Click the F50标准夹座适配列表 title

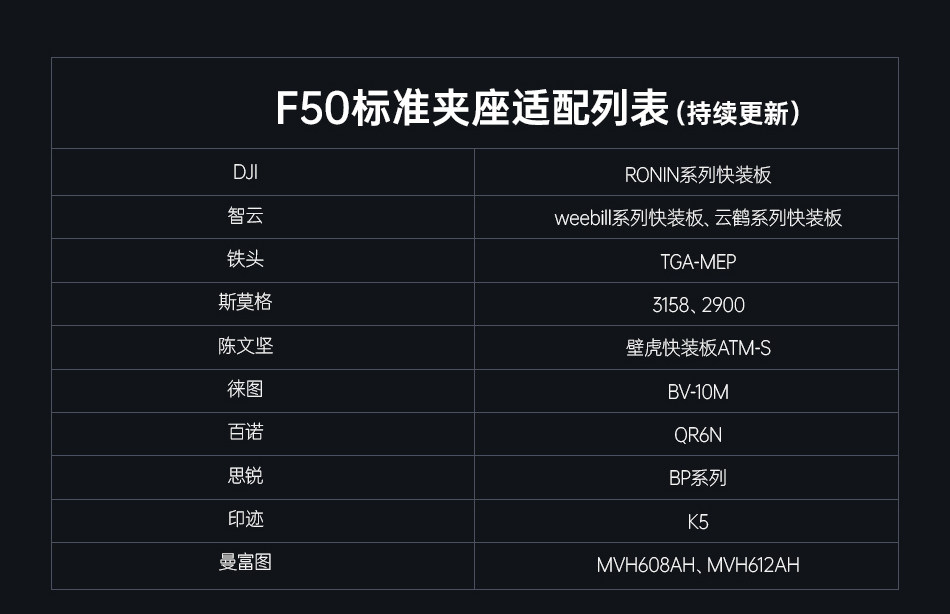click(x=472, y=110)
